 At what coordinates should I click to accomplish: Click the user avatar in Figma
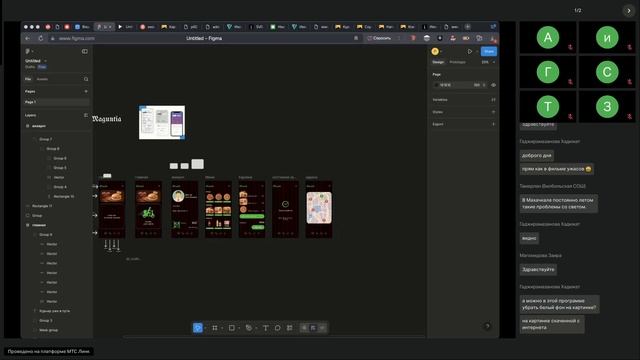click(x=435, y=51)
